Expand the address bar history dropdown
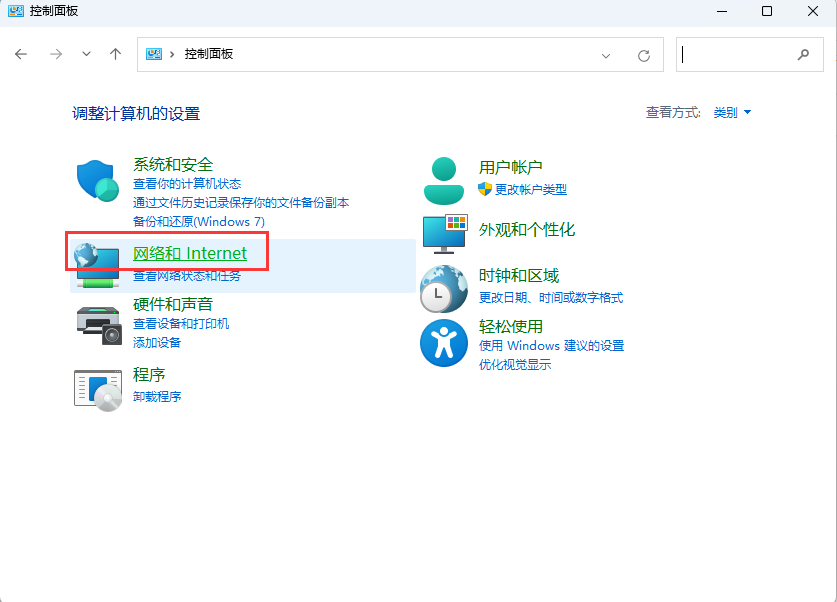The image size is (837, 602). (606, 55)
